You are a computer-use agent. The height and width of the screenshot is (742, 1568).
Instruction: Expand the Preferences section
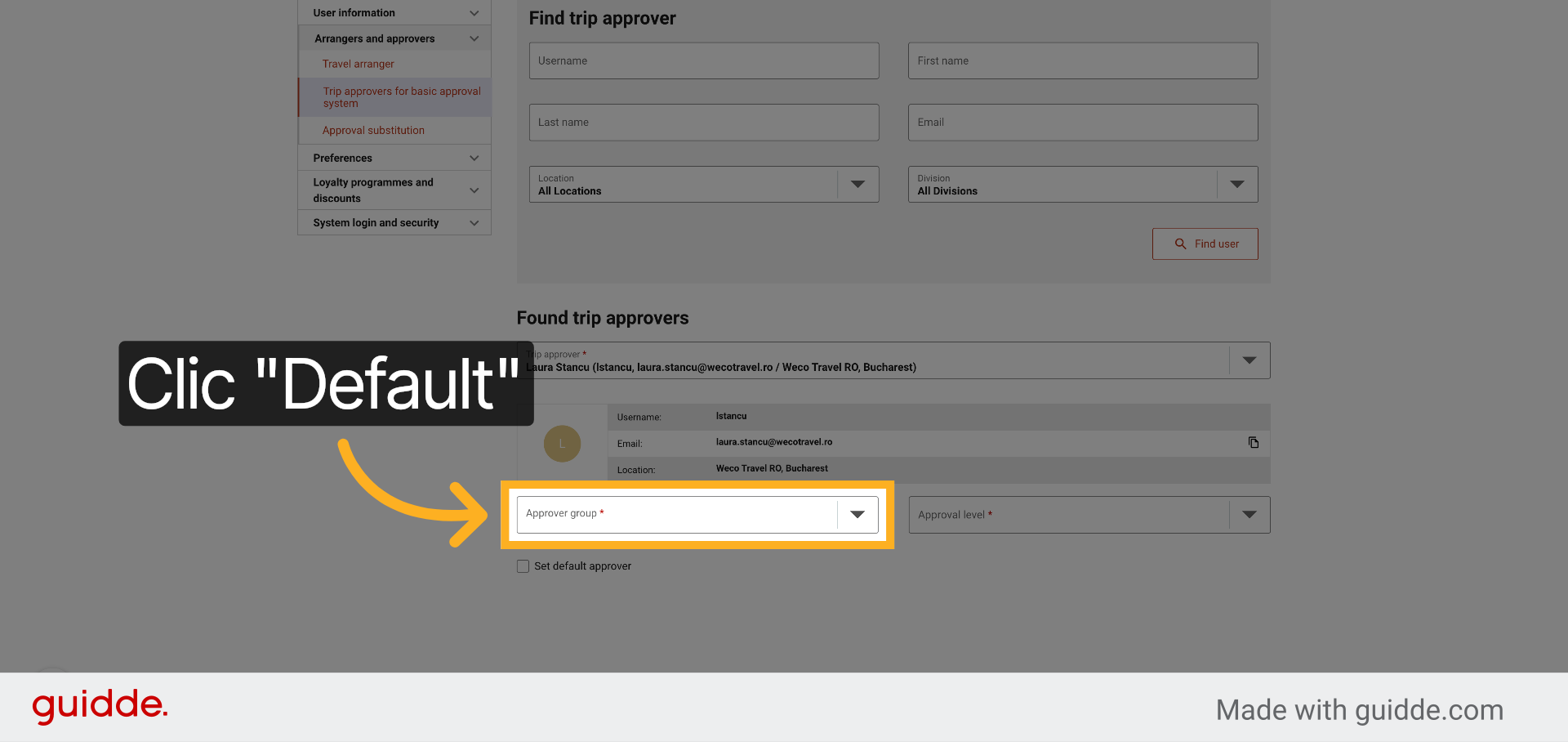click(394, 158)
